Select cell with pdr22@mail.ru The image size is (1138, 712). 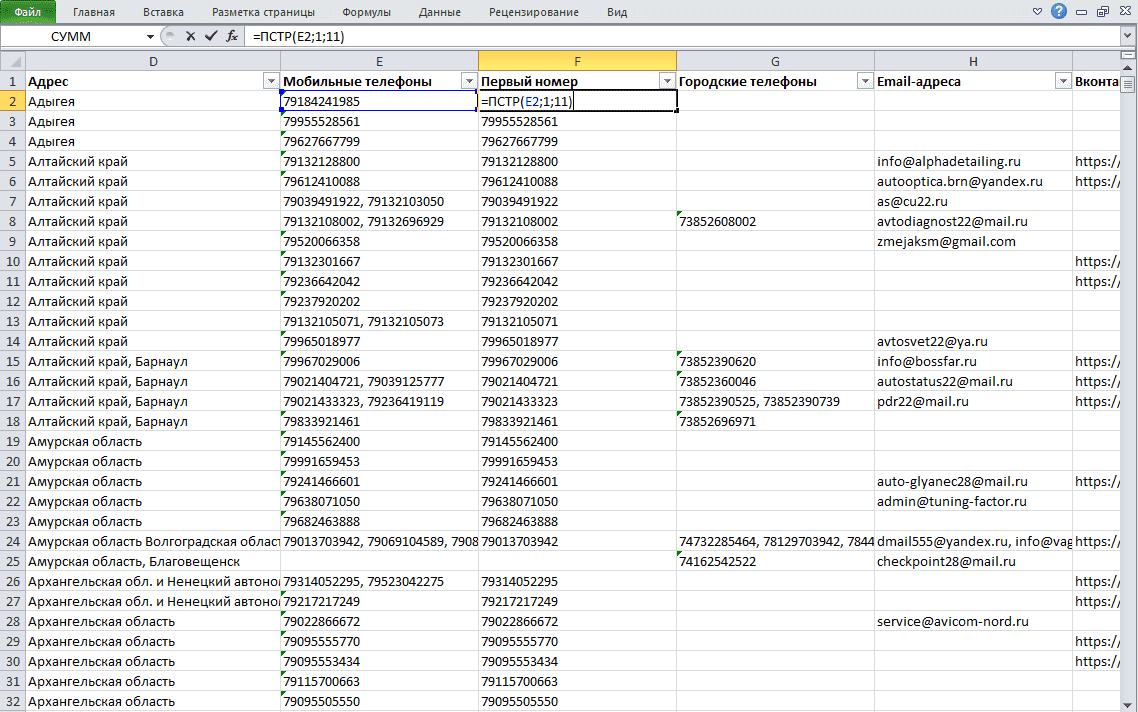(x=973, y=401)
